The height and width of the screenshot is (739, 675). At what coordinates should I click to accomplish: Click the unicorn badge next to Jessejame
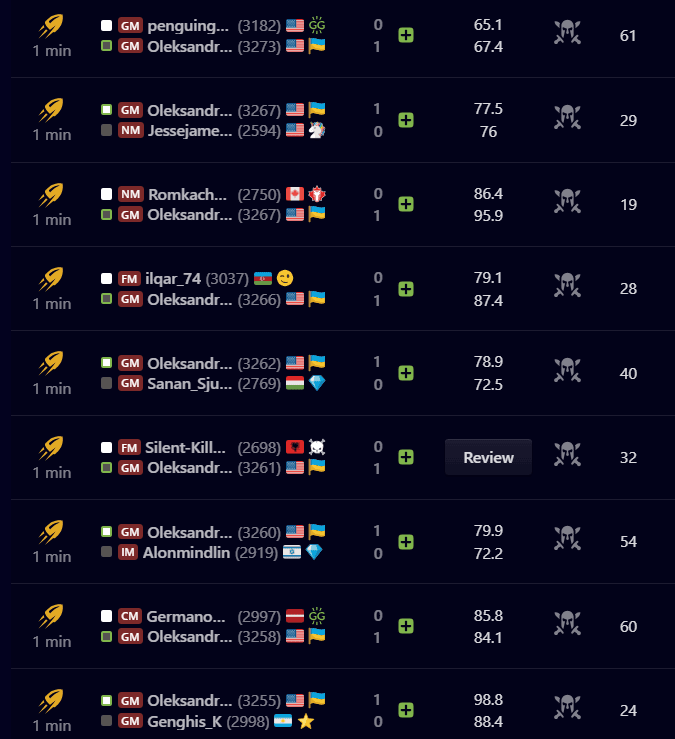click(317, 130)
